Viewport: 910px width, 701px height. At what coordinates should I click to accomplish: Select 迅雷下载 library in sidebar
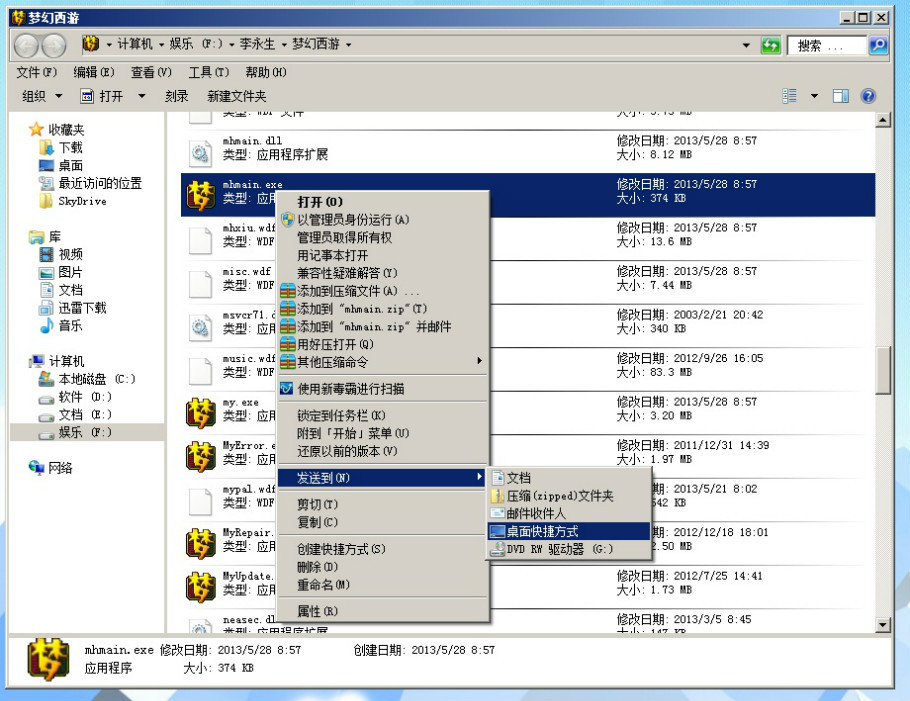73,308
